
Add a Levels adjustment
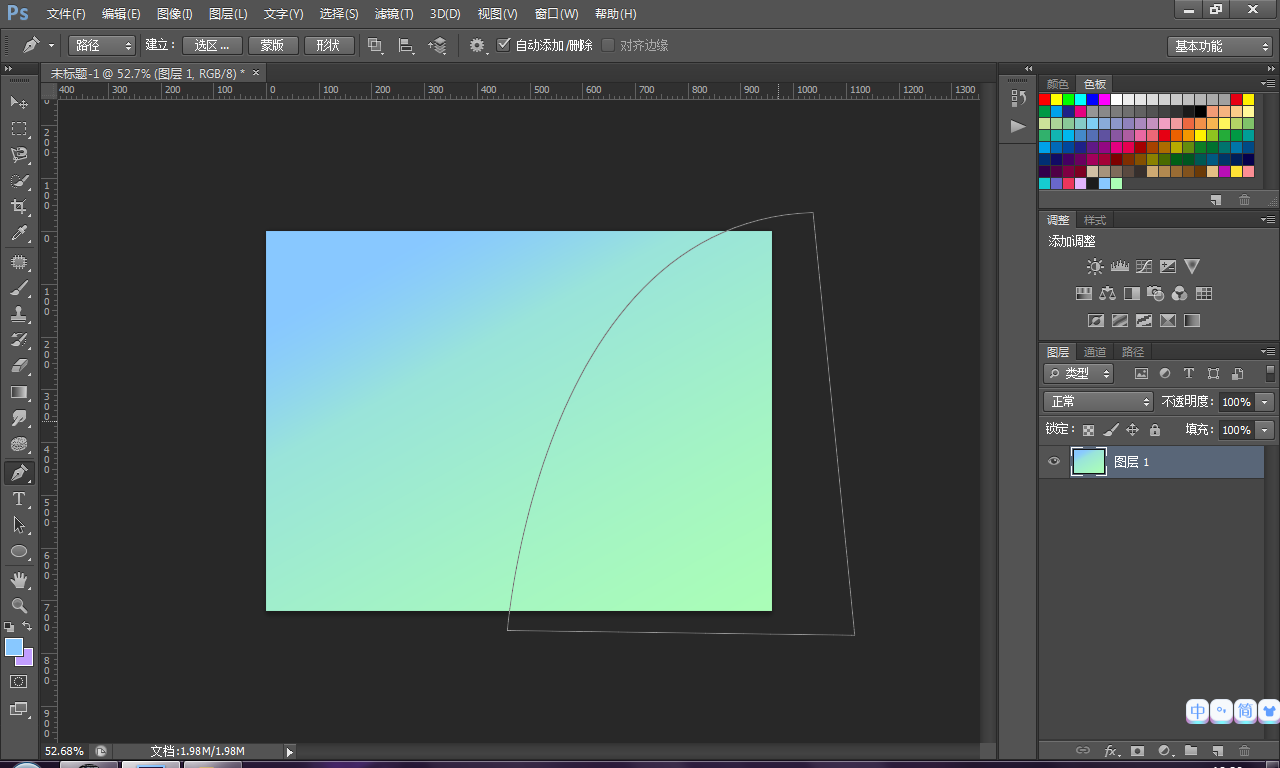pos(1119,267)
